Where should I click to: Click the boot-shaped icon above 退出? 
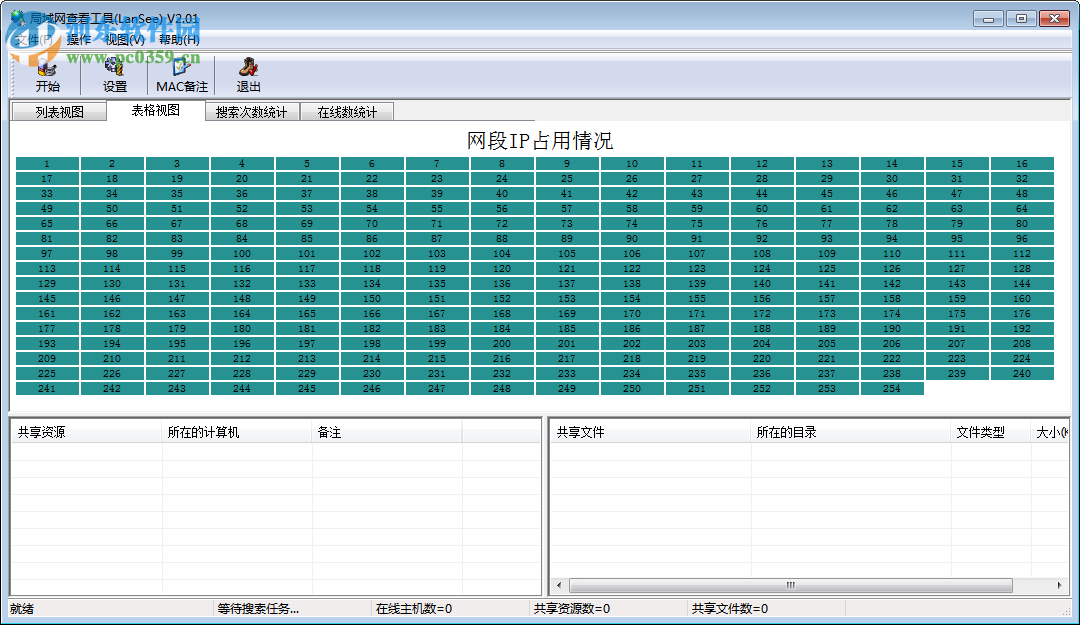pos(247,65)
